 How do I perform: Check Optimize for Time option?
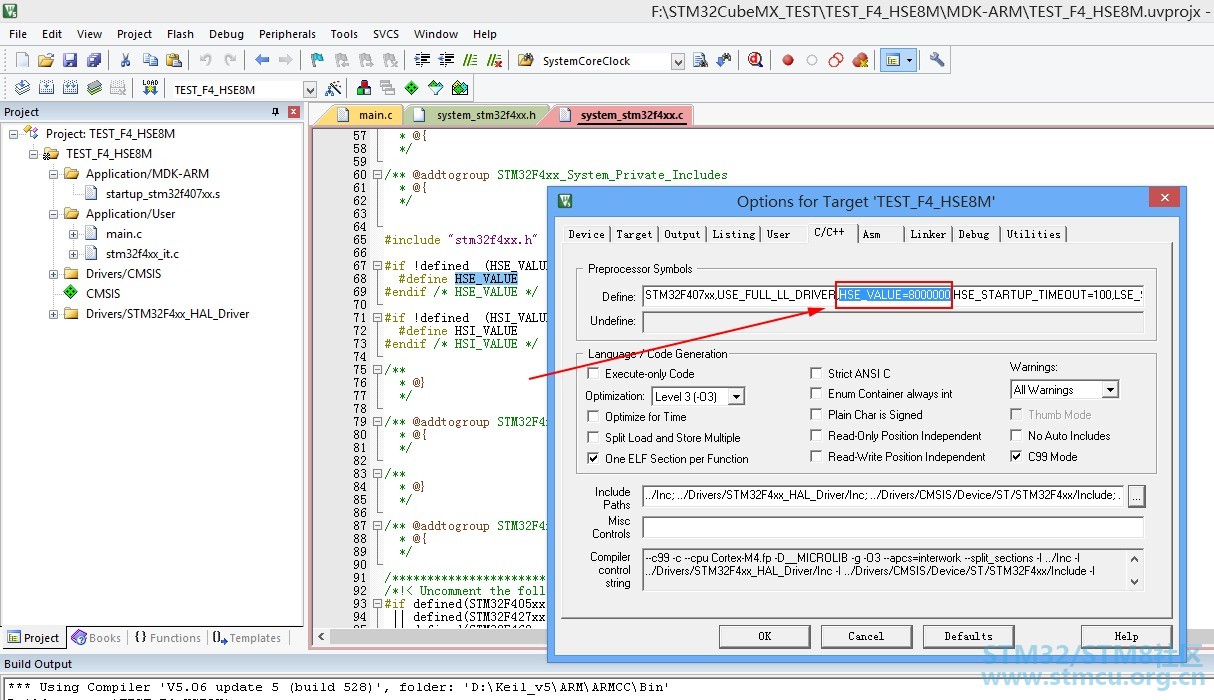tap(594, 417)
